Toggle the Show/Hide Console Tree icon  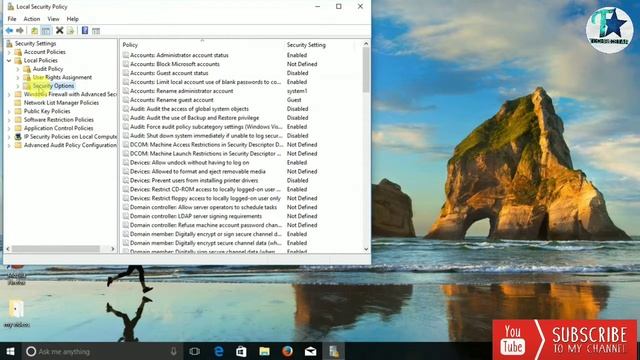click(x=46, y=31)
